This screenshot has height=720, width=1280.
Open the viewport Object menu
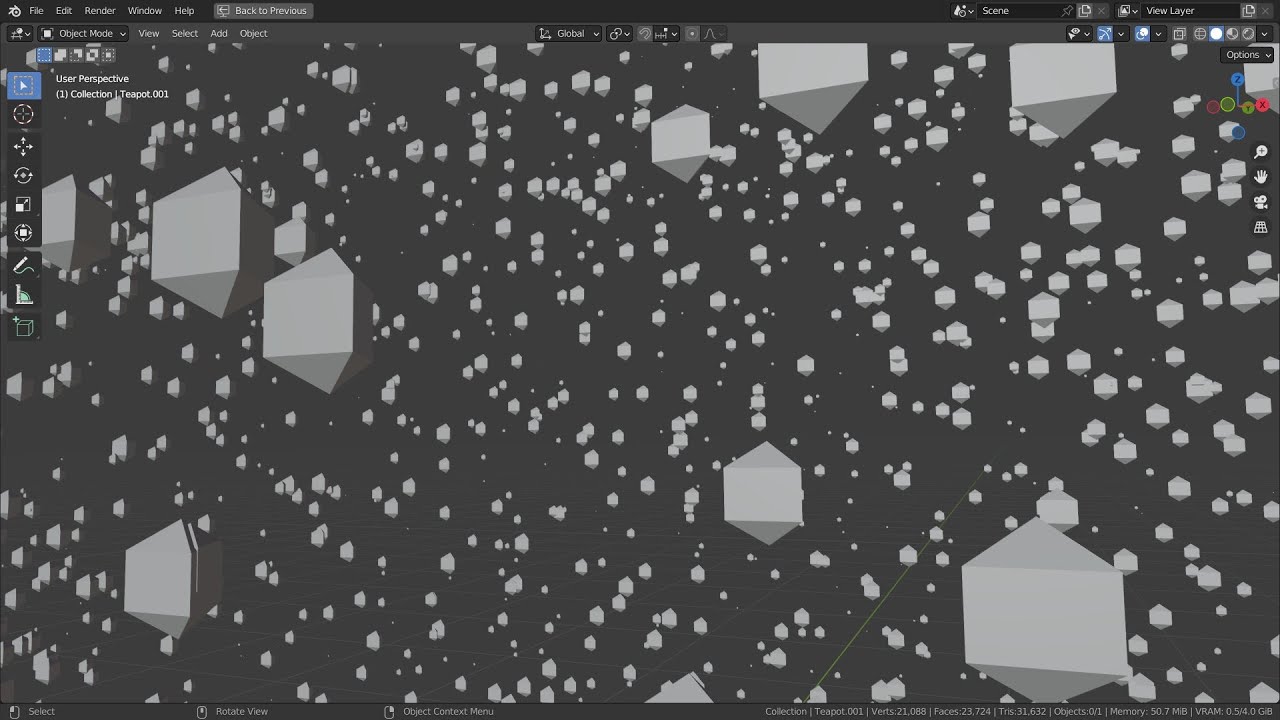click(x=254, y=33)
